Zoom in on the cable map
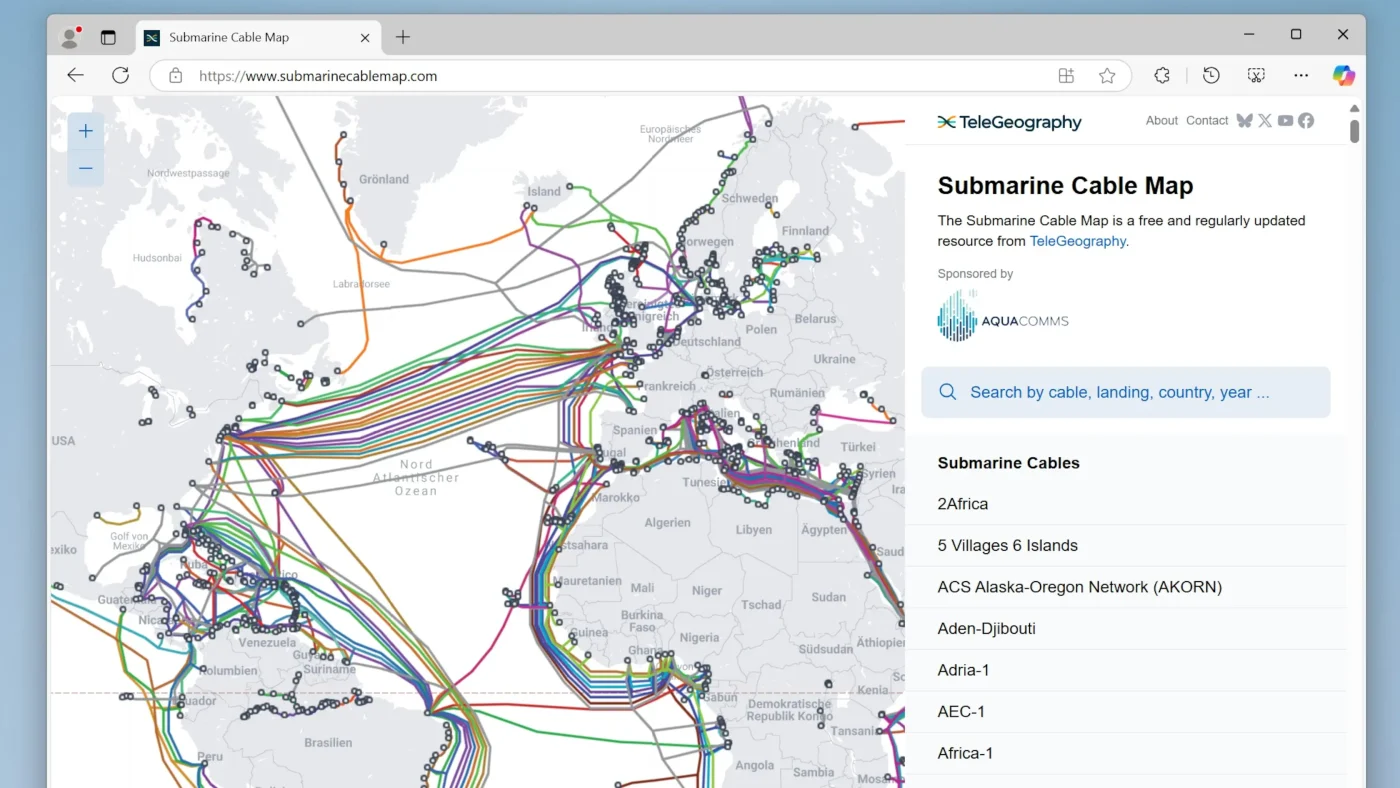 click(86, 131)
